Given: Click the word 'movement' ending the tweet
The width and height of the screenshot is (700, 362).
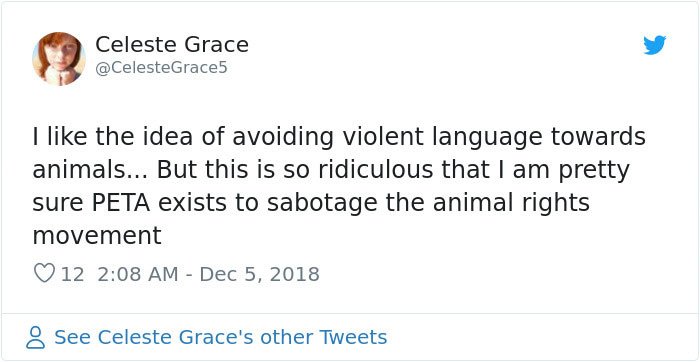Looking at the screenshot, I should pos(97,236).
